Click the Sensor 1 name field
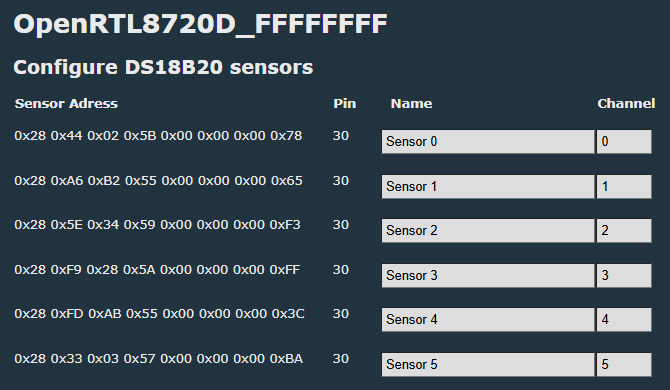This screenshot has height=390, width=670. (x=488, y=186)
